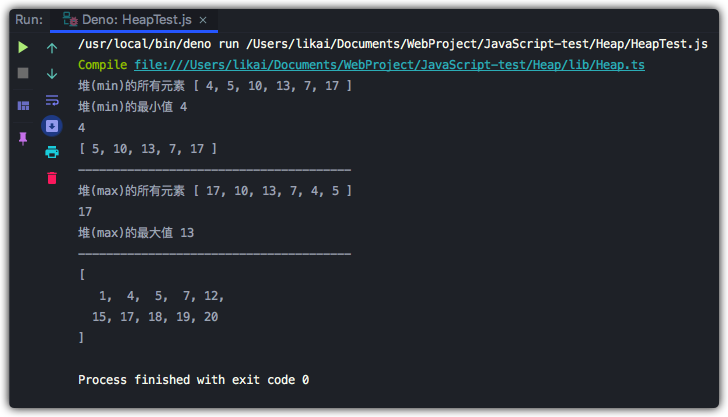Screen dimensions: 728x417
Task: Click the Deno run configuration icon in tab
Action: tap(70, 19)
